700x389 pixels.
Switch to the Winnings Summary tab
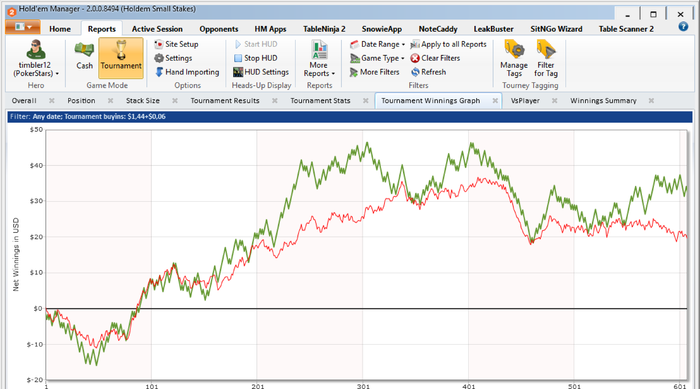point(603,101)
